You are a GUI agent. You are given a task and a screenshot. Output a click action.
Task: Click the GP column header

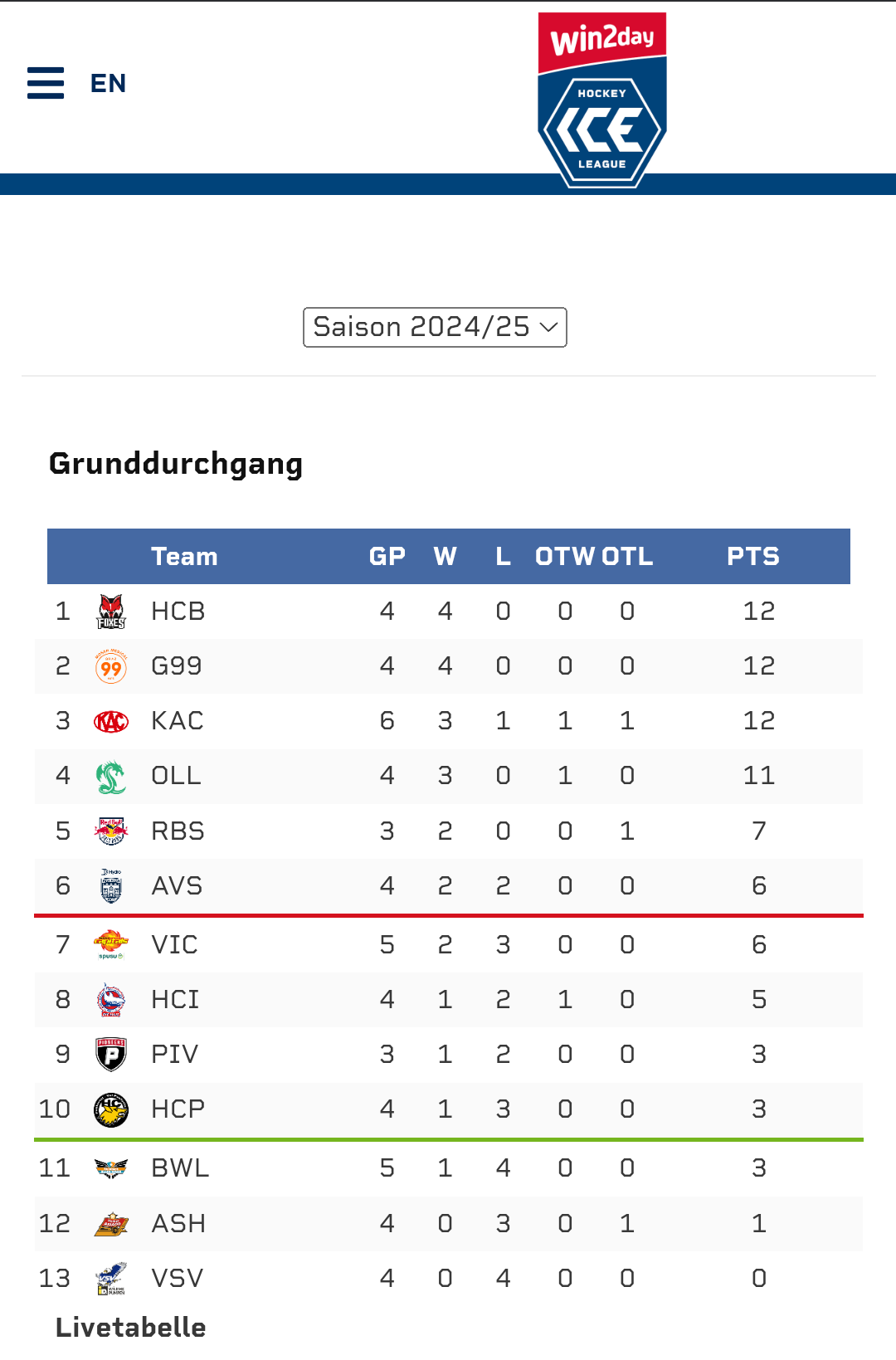387,556
